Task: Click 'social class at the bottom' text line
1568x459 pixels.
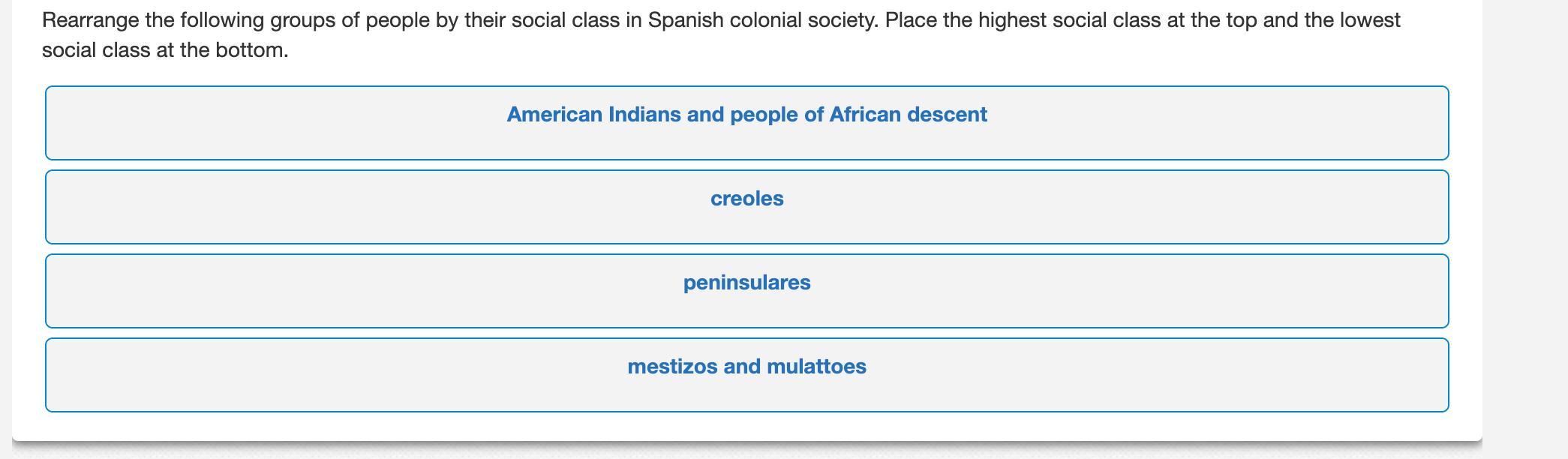Action: click(x=165, y=50)
